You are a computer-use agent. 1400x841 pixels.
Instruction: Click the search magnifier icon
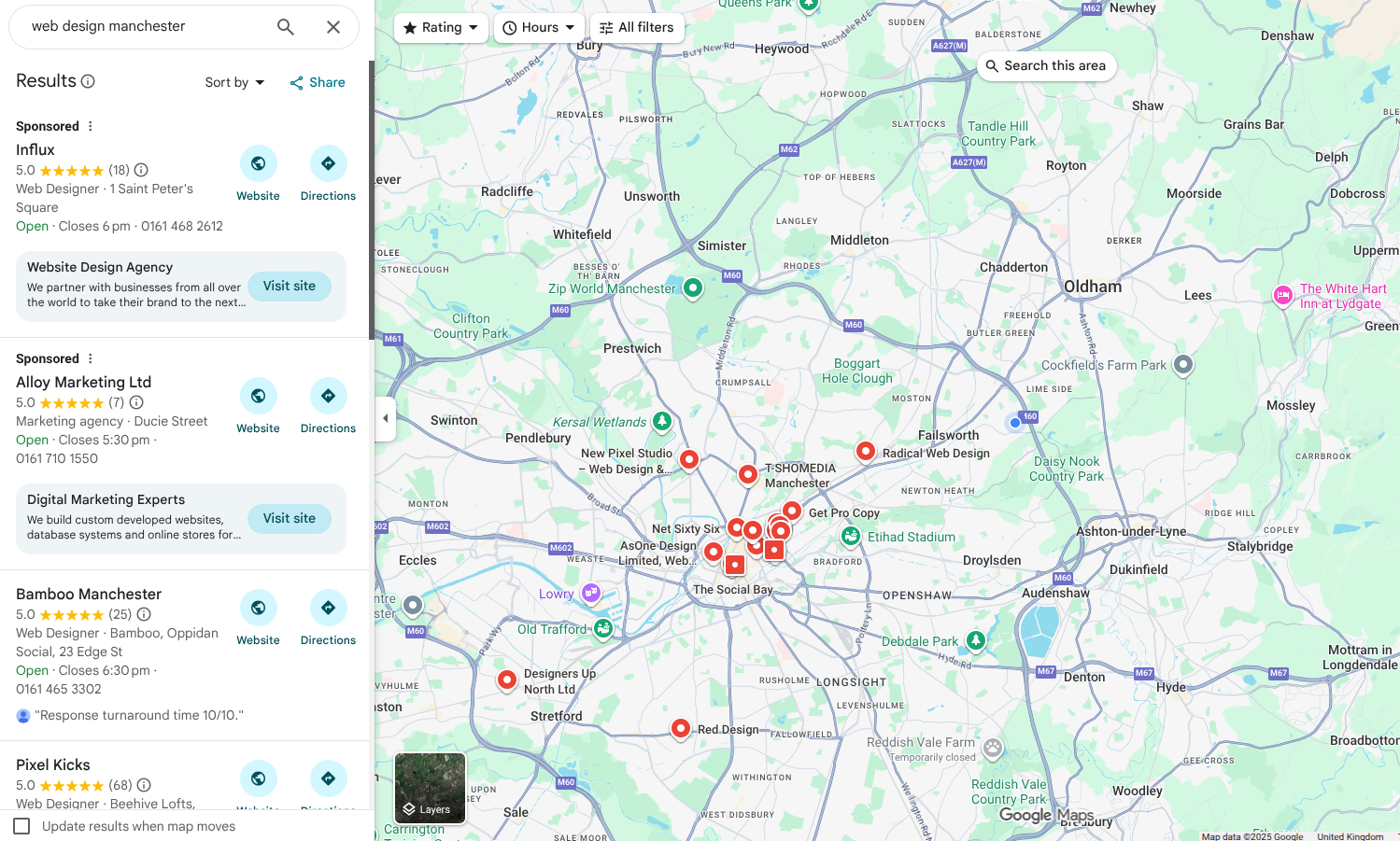[286, 27]
